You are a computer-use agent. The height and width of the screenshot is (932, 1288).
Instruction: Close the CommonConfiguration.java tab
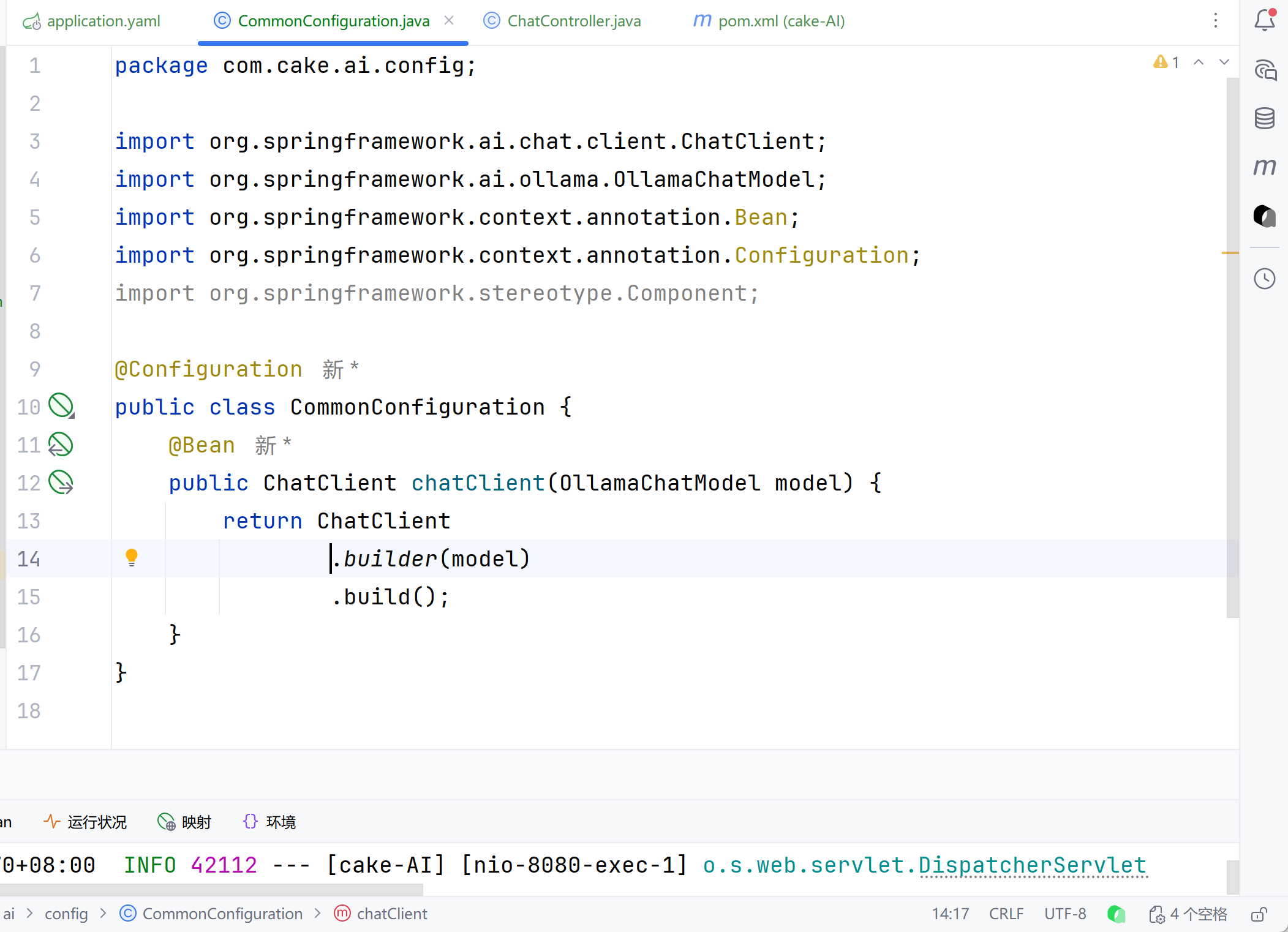pyautogui.click(x=449, y=21)
